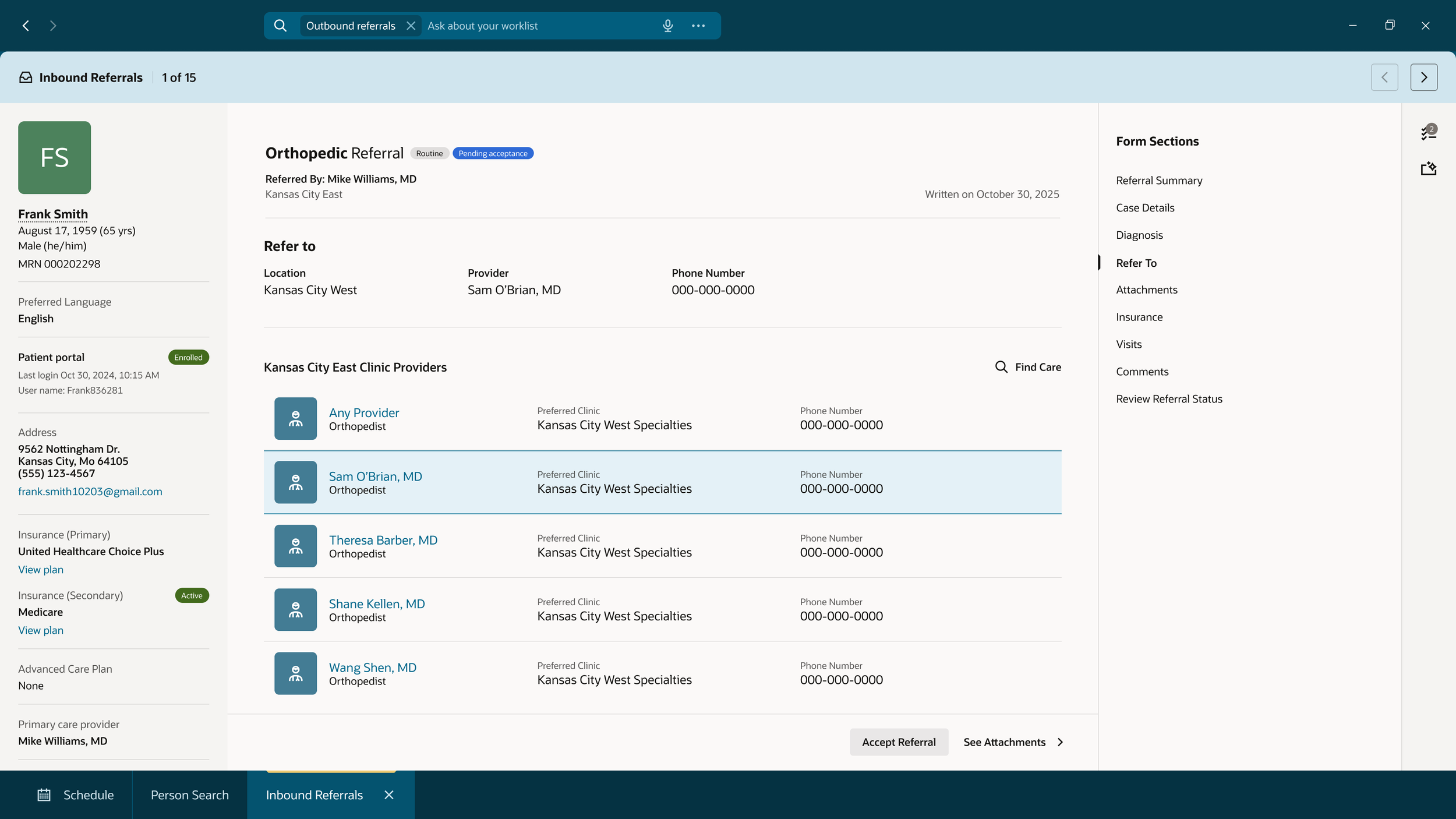The width and height of the screenshot is (1456, 819).
Task: Open See Attachments
Action: (1013, 742)
